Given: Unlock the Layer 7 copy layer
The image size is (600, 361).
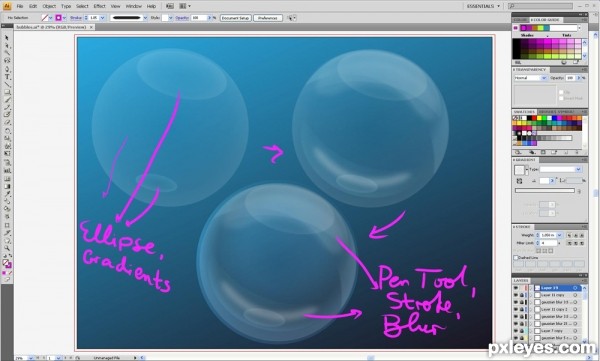Looking at the screenshot, I should click(x=522, y=331).
